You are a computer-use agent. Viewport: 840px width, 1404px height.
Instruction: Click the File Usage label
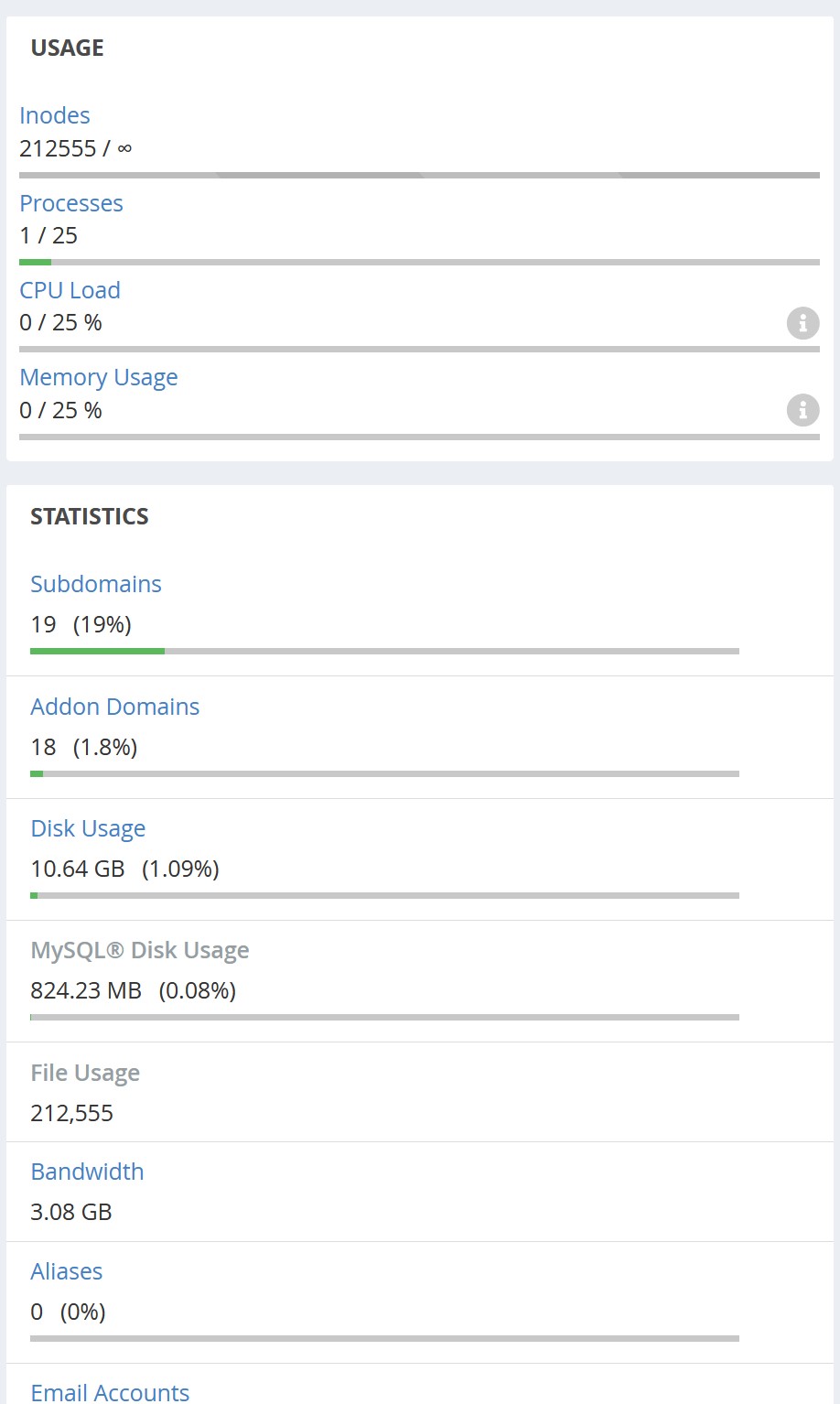pos(85,1073)
